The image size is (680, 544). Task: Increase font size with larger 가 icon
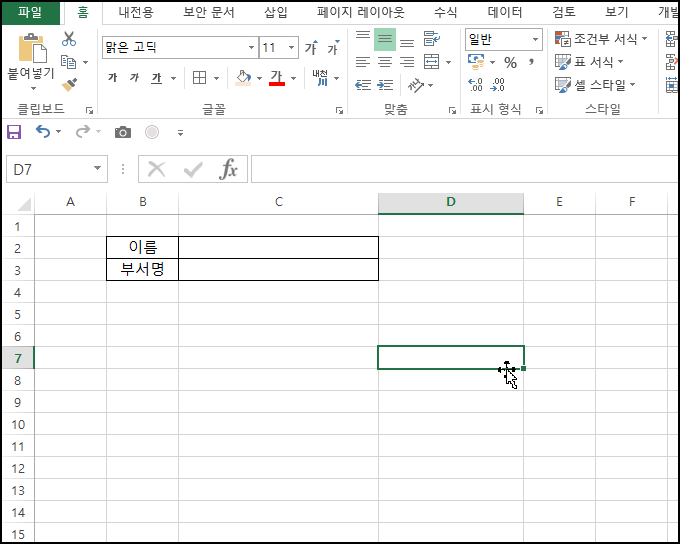point(311,47)
